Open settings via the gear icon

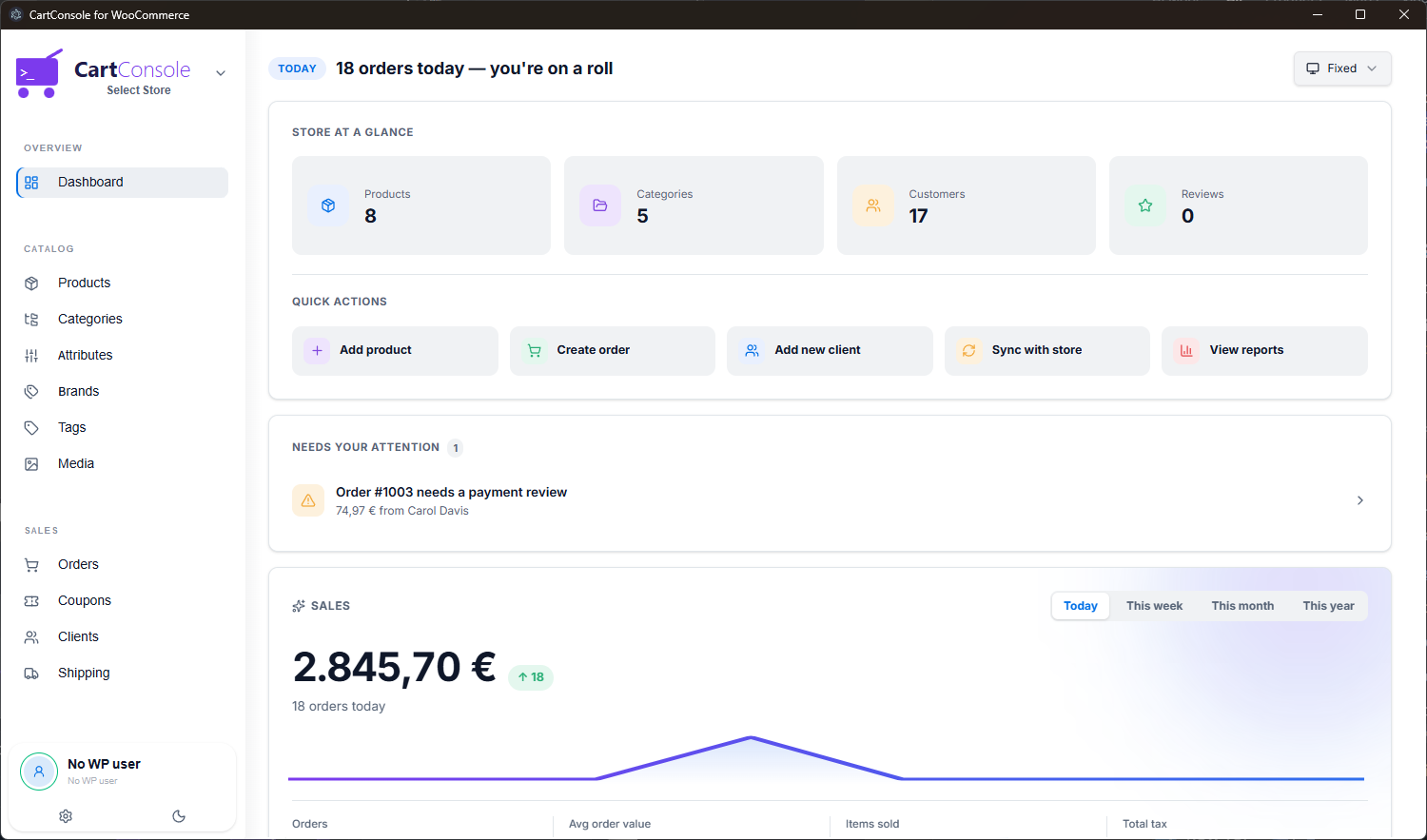66,816
